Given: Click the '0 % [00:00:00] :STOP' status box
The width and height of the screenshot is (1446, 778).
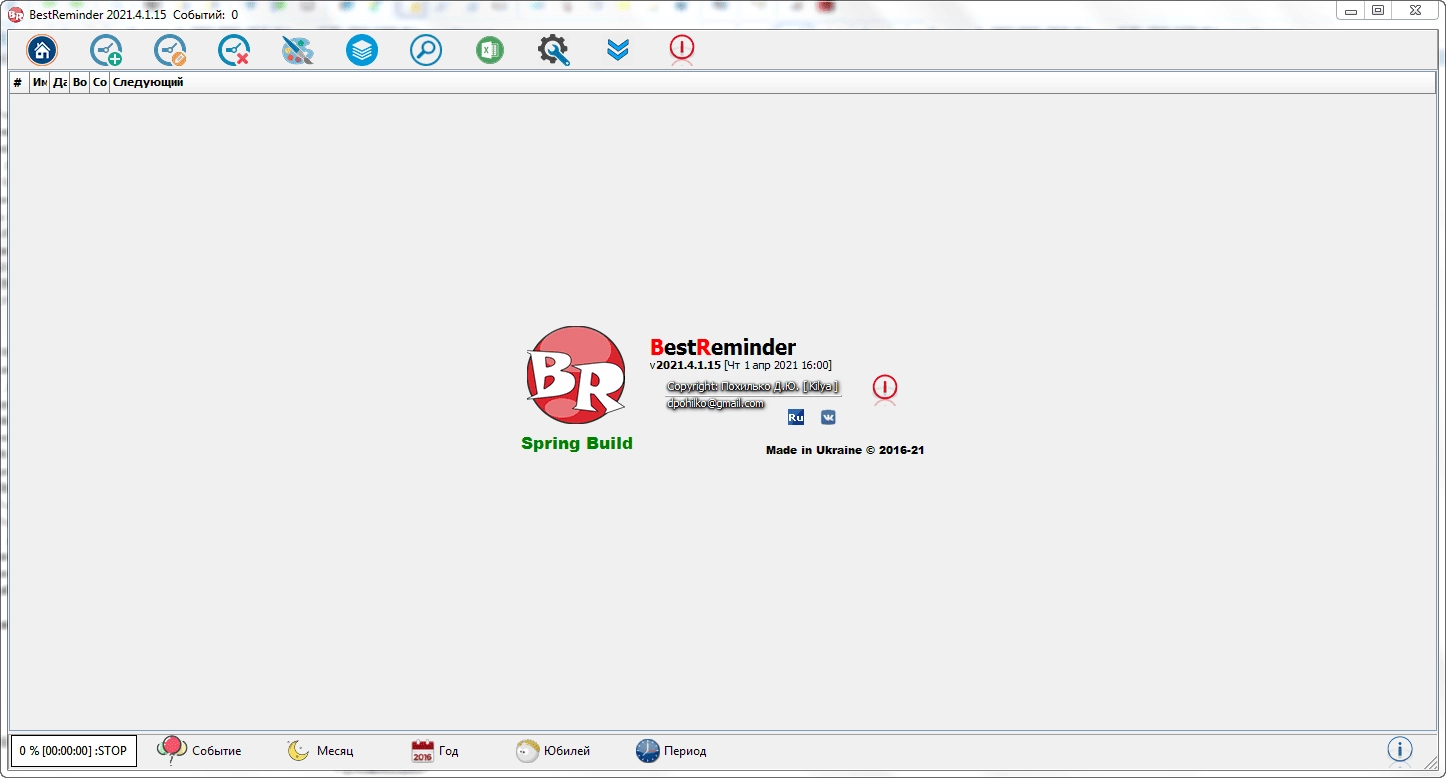Looking at the screenshot, I should coord(73,751).
